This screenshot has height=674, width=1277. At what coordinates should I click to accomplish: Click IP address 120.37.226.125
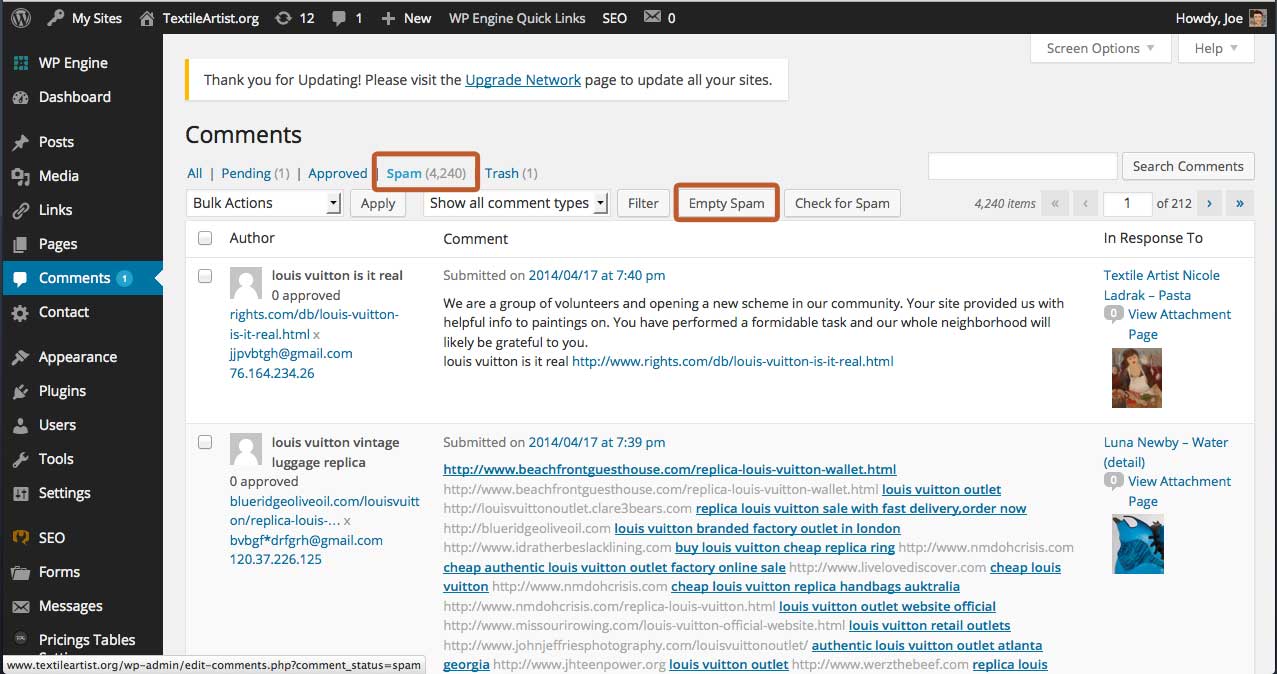click(276, 559)
